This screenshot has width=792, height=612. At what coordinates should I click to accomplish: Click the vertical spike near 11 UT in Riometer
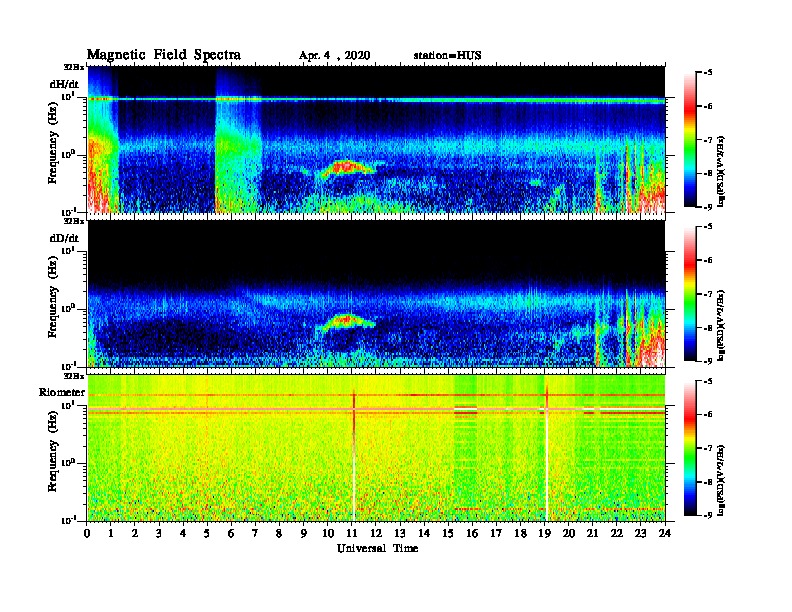coord(354,454)
